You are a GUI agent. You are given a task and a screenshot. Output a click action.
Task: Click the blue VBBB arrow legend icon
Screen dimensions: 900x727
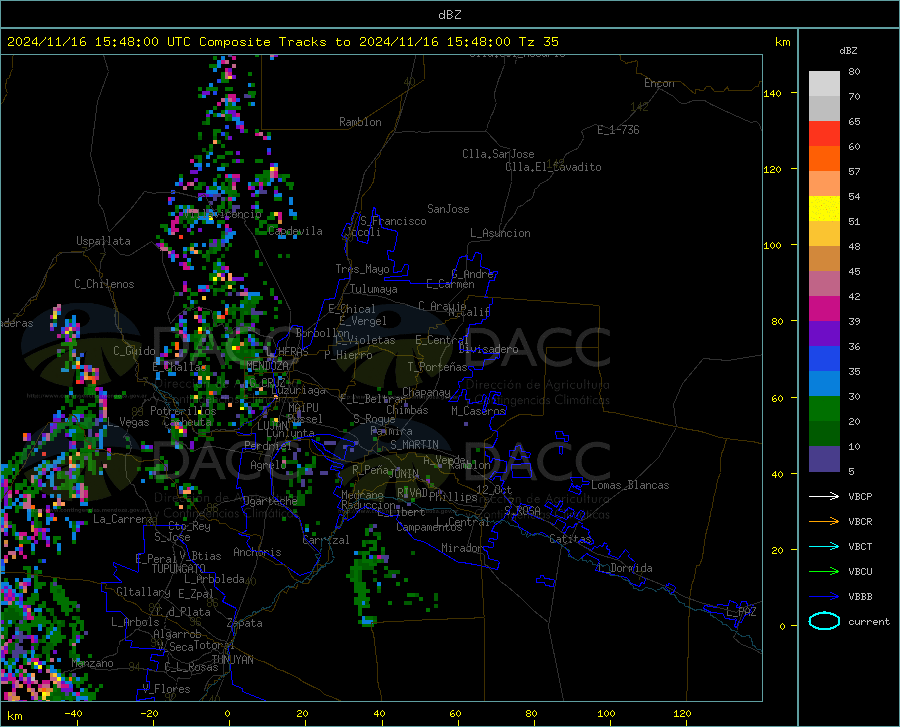tap(824, 597)
